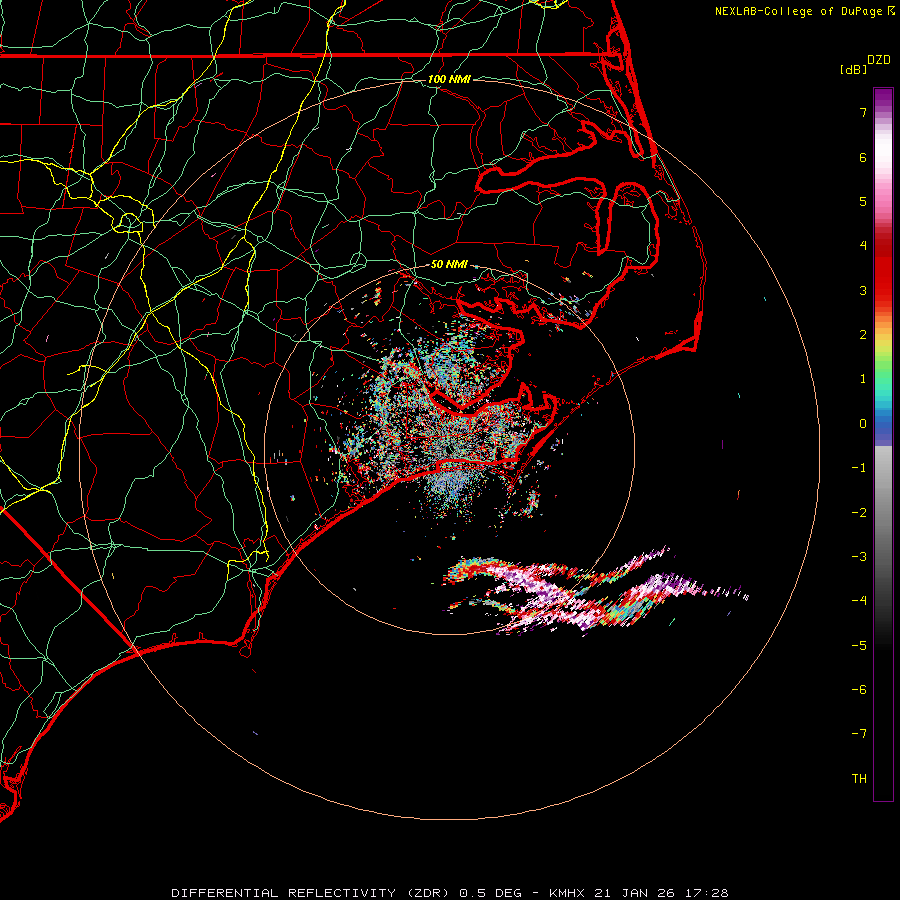Screen dimensions: 900x900
Task: Click the DIFFERENTIAL REFLECTIVITY (ZDR) caption text
Action: [311, 893]
